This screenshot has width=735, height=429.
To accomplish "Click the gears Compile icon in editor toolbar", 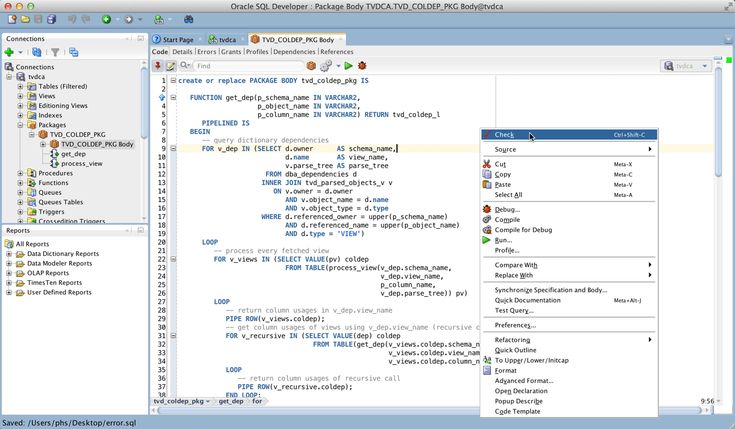I will point(326,66).
